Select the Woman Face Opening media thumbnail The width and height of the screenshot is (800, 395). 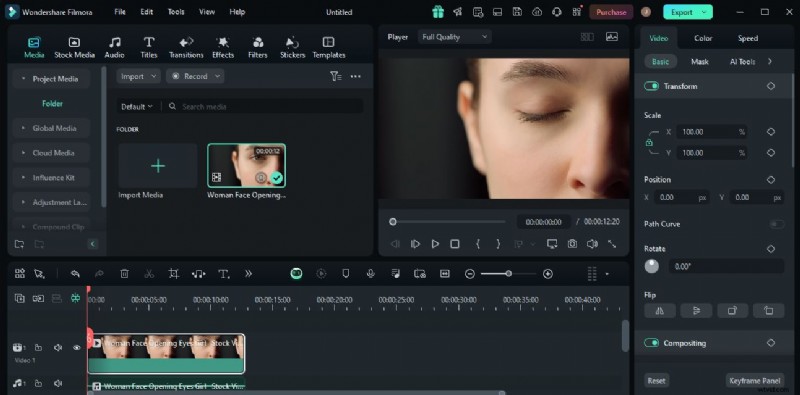tap(246, 165)
